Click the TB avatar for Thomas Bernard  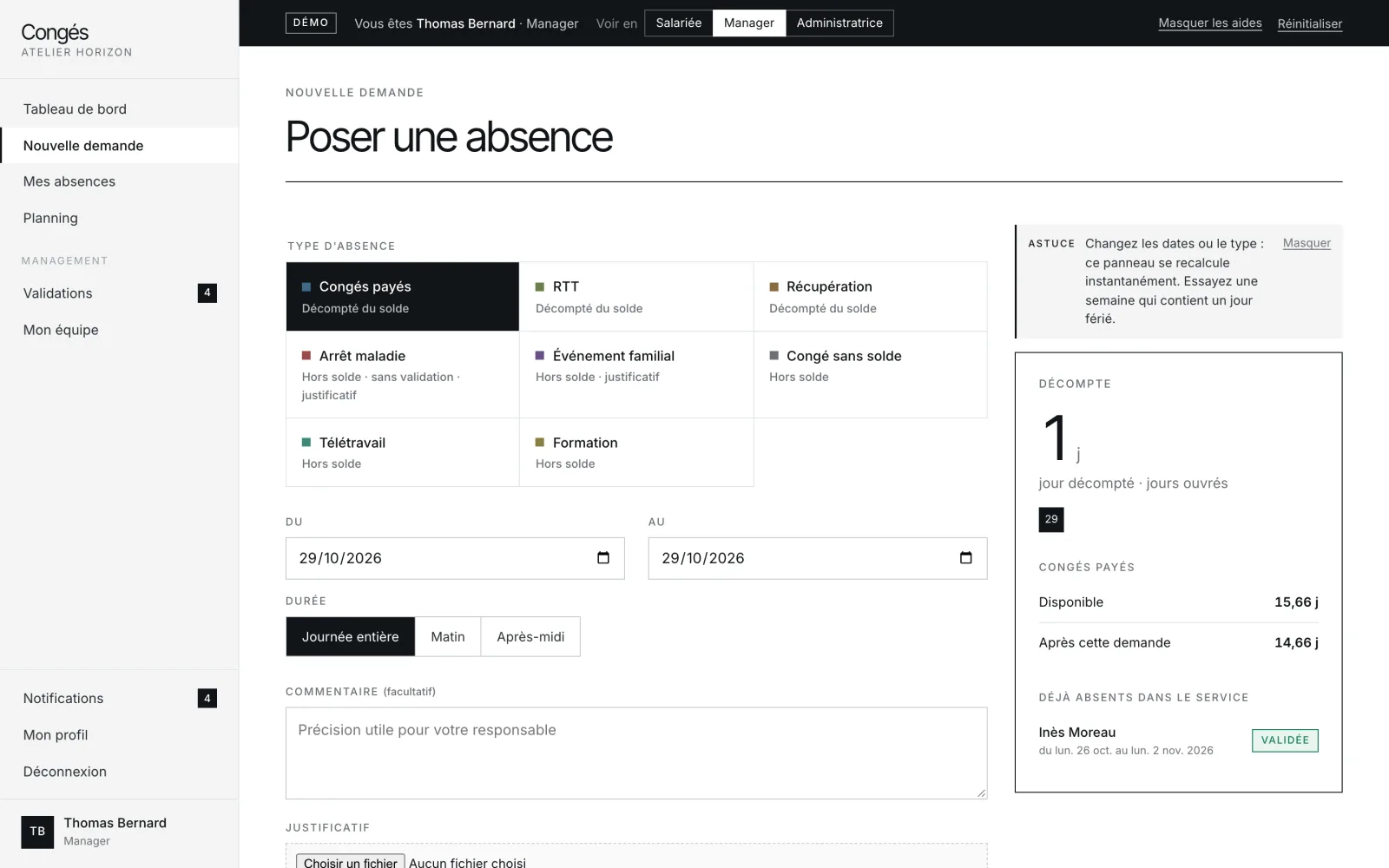(x=37, y=832)
